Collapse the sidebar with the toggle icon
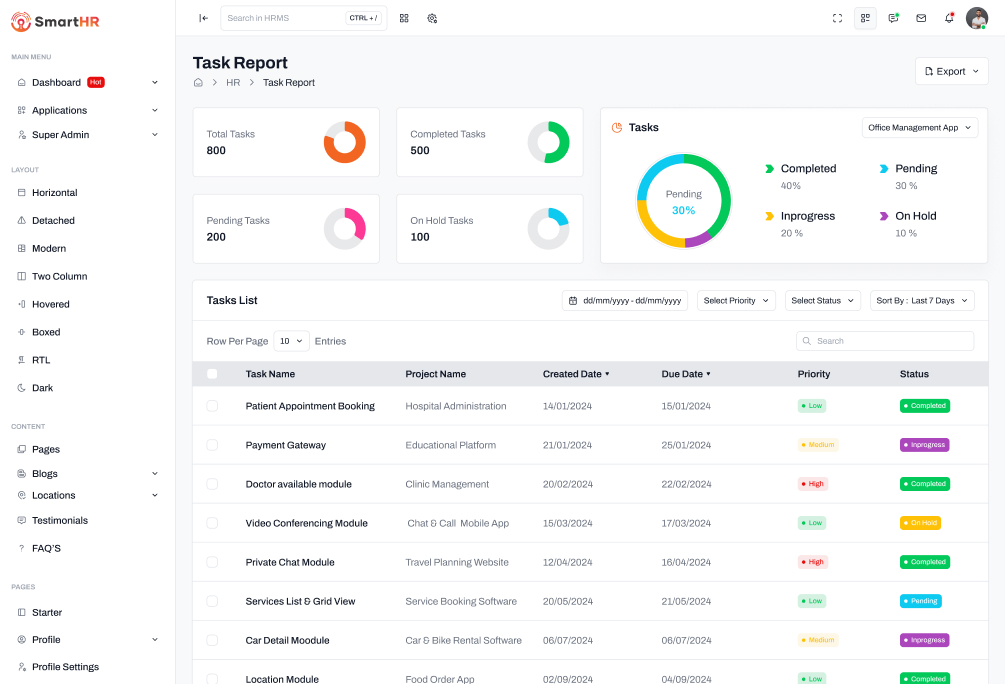 tap(203, 18)
